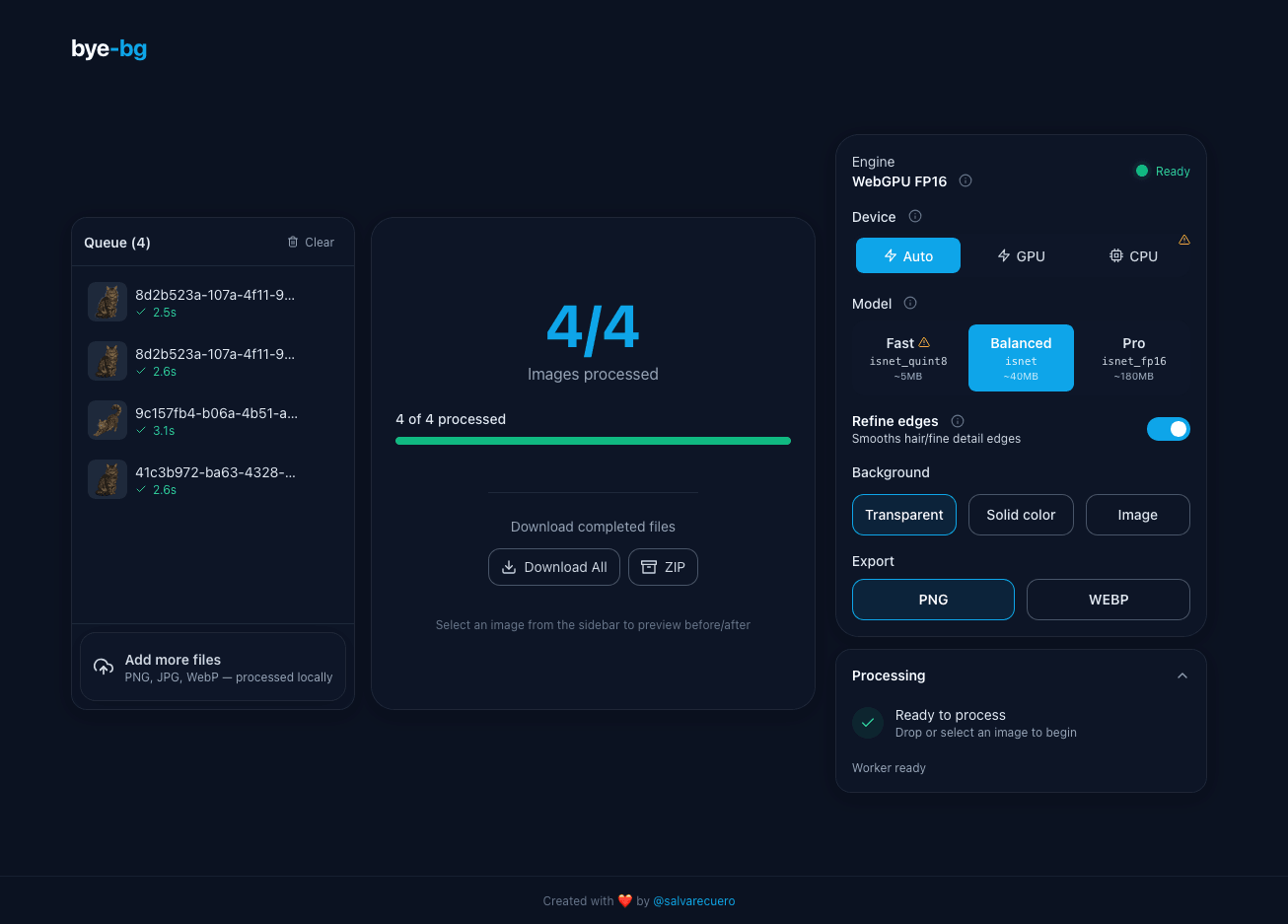The image size is (1288, 924).
Task: Click the 4/4 images processed counter
Action: [593, 328]
